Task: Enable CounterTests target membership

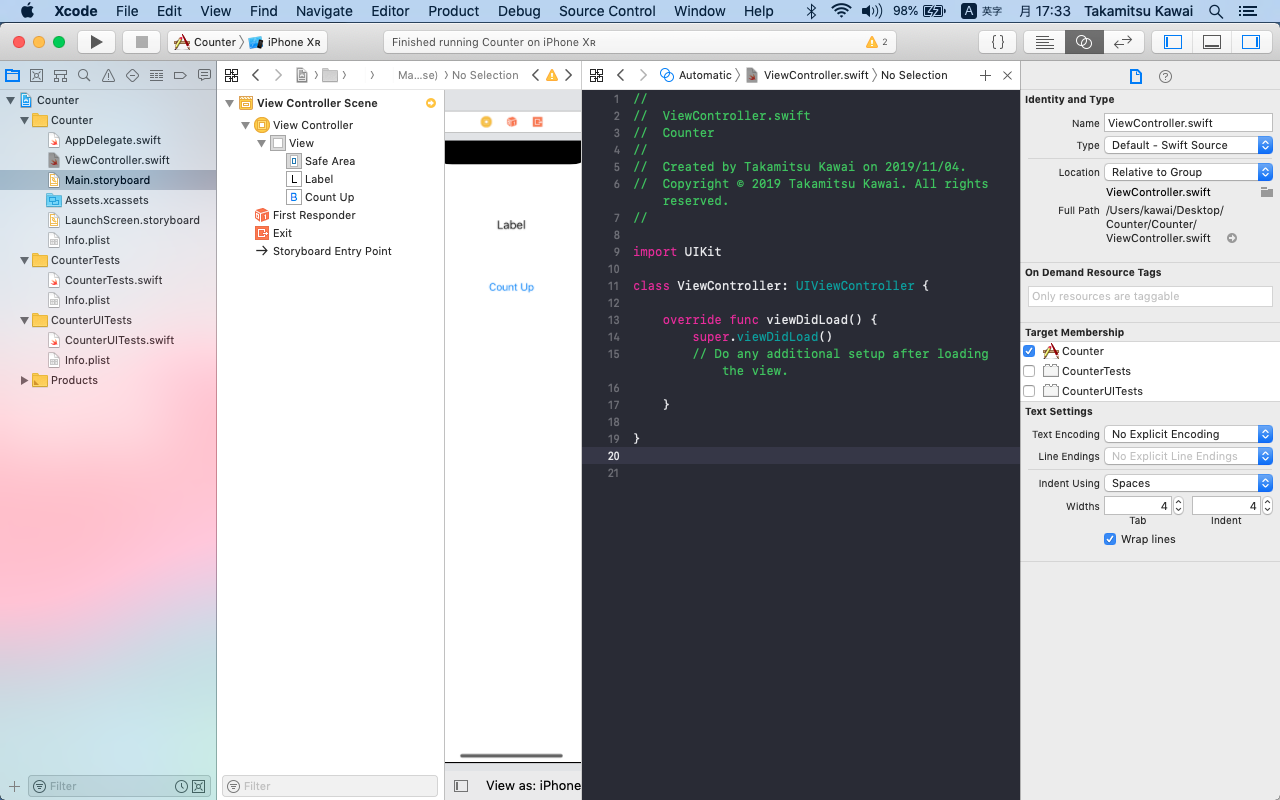Action: tap(1029, 371)
